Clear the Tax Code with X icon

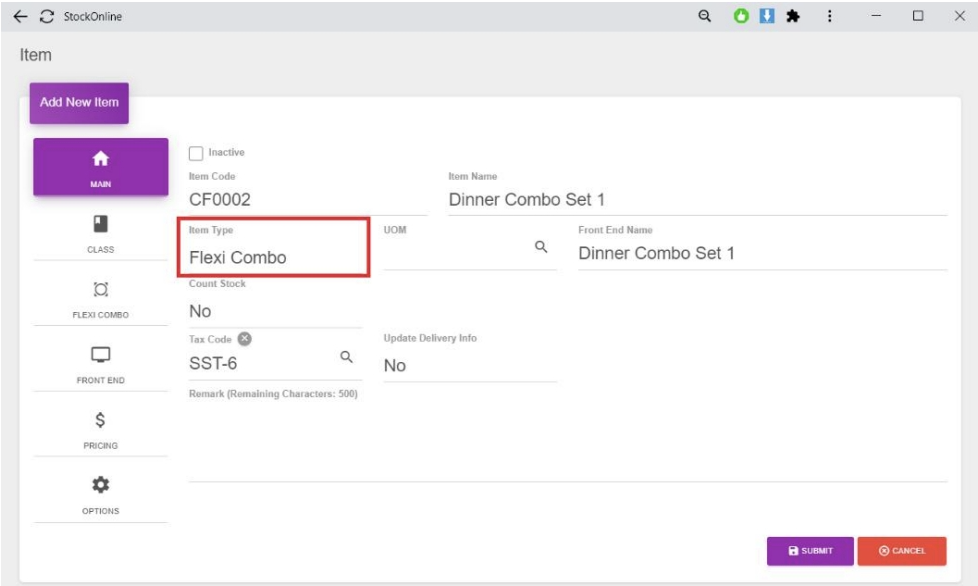click(245, 339)
